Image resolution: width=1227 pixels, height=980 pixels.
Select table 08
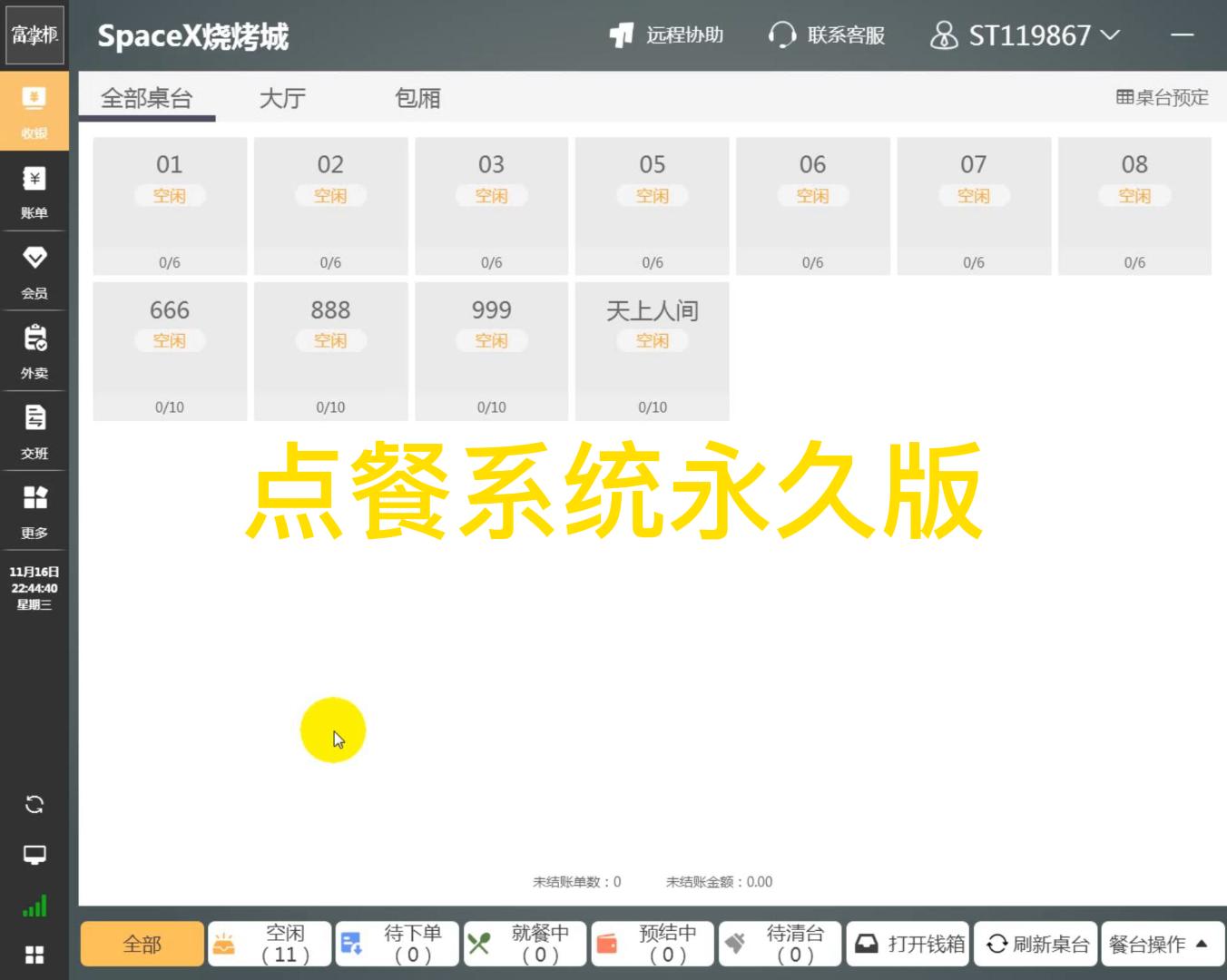click(1134, 206)
